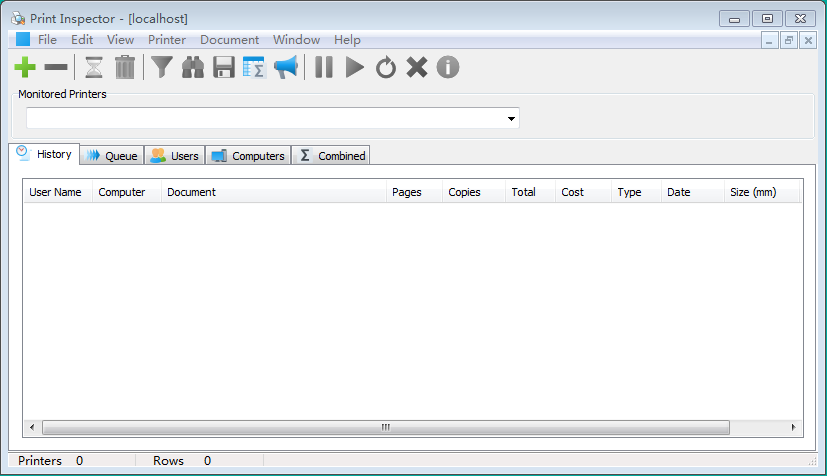Open the Printer menu
The width and height of the screenshot is (827, 476).
[167, 40]
